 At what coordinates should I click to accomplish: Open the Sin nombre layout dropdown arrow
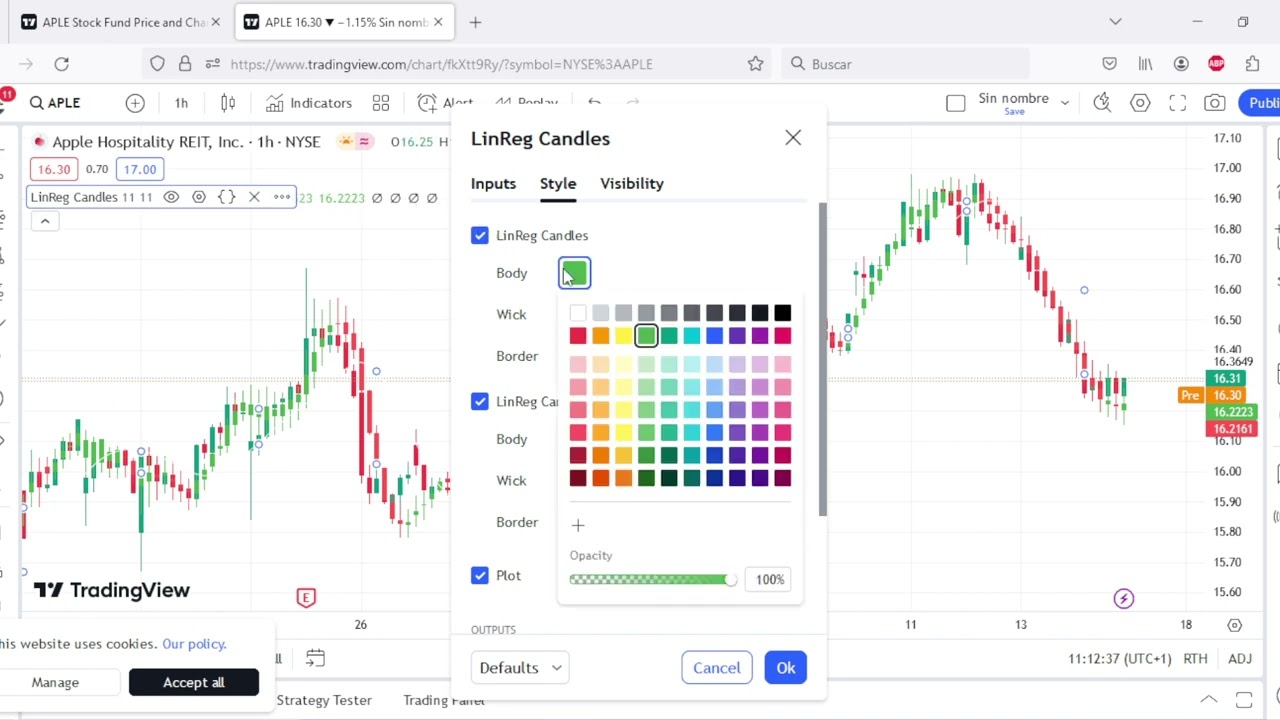tap(1065, 102)
